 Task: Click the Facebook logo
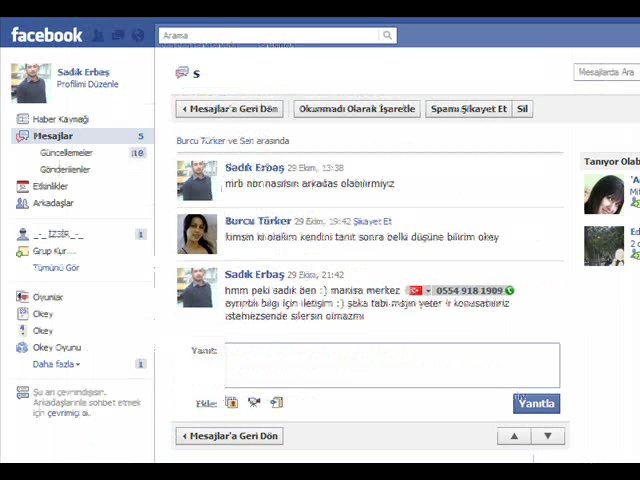(47, 35)
